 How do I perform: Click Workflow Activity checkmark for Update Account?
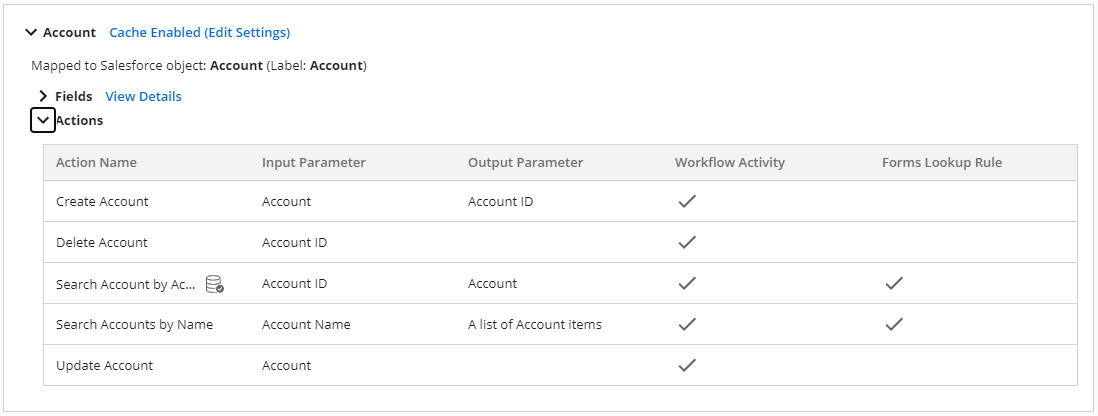(x=686, y=365)
